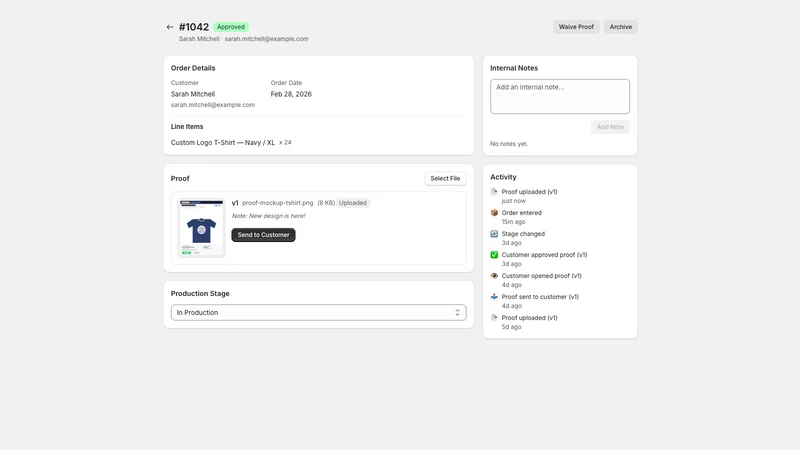Viewport: 800px width, 450px height.
Task: Click the Approved status badge
Action: tap(231, 27)
